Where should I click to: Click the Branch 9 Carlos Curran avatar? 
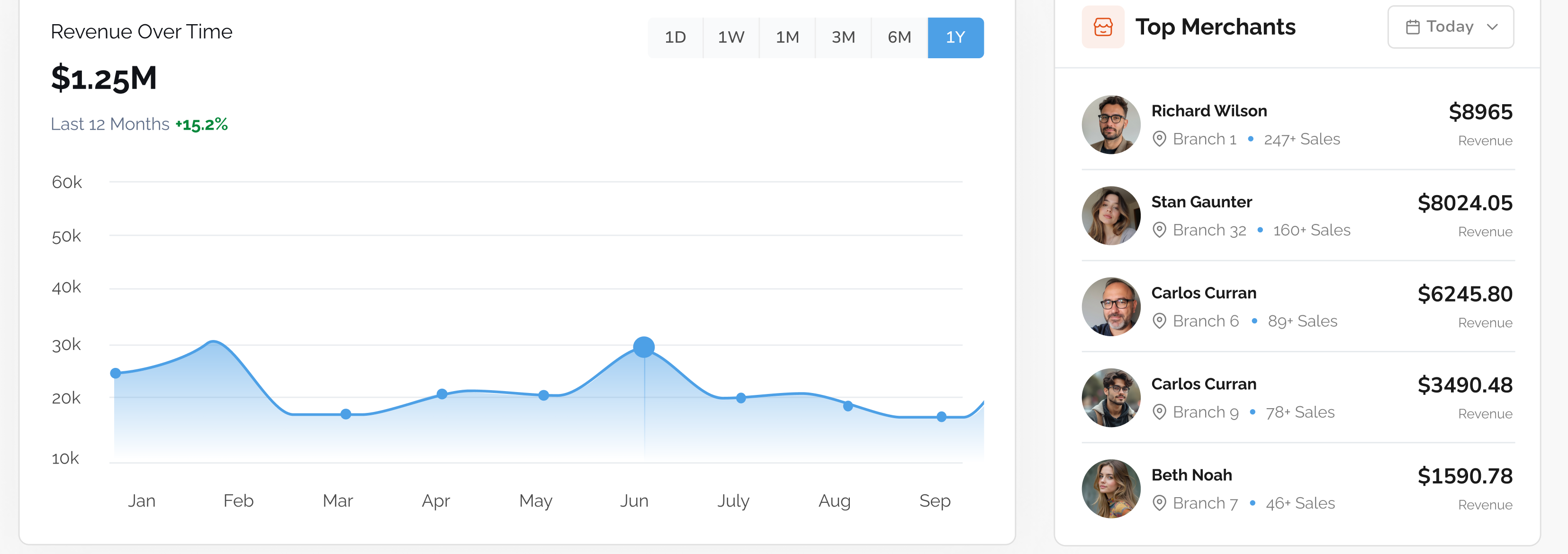pos(1111,398)
